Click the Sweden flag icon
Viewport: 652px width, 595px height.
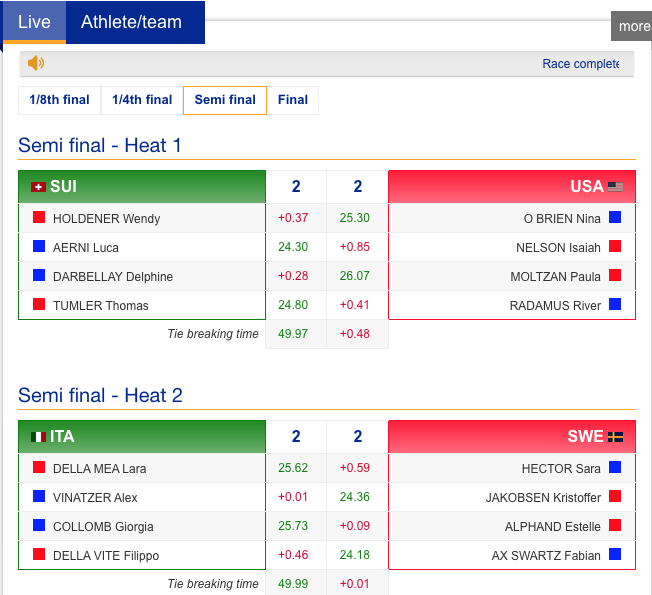[x=616, y=437]
